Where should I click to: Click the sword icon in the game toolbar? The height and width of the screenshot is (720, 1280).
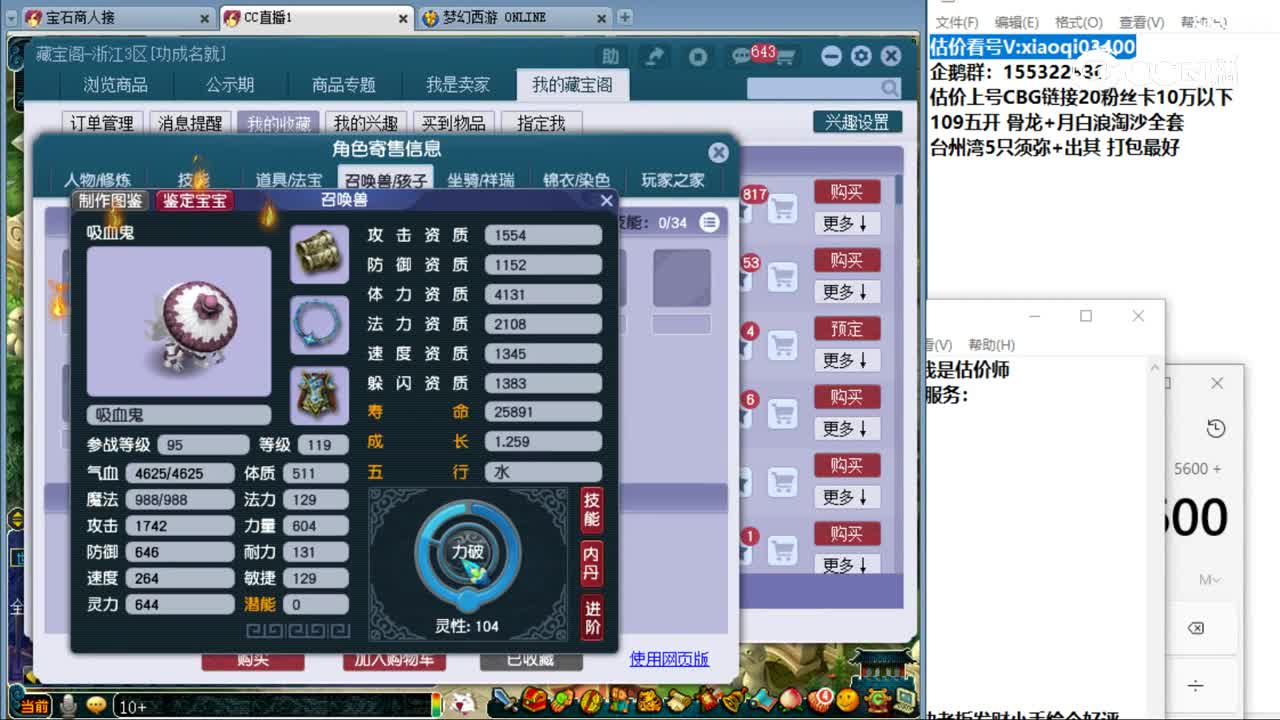point(506,699)
